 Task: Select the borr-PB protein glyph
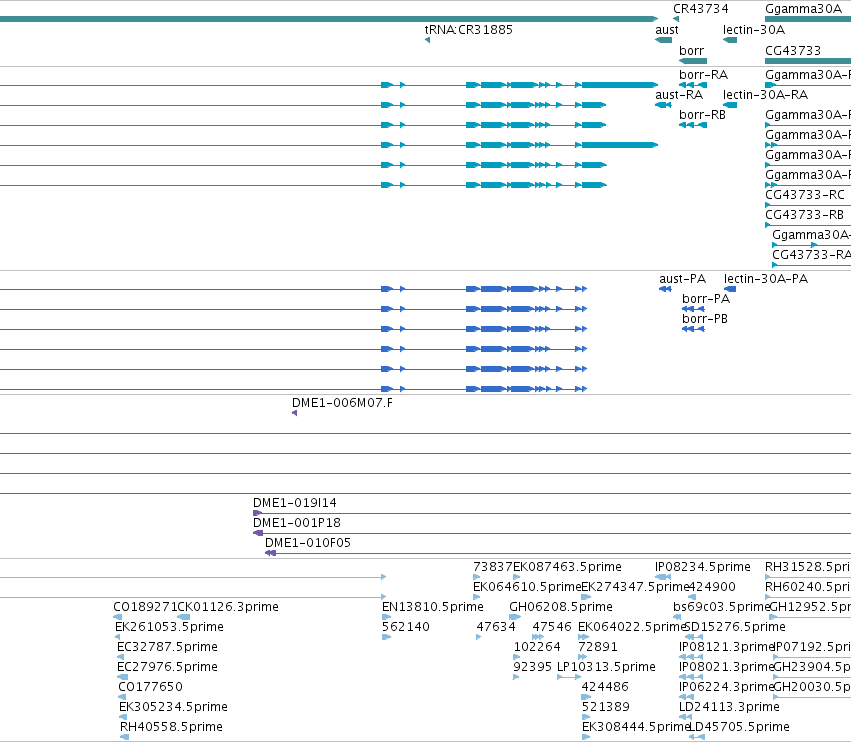(693, 329)
